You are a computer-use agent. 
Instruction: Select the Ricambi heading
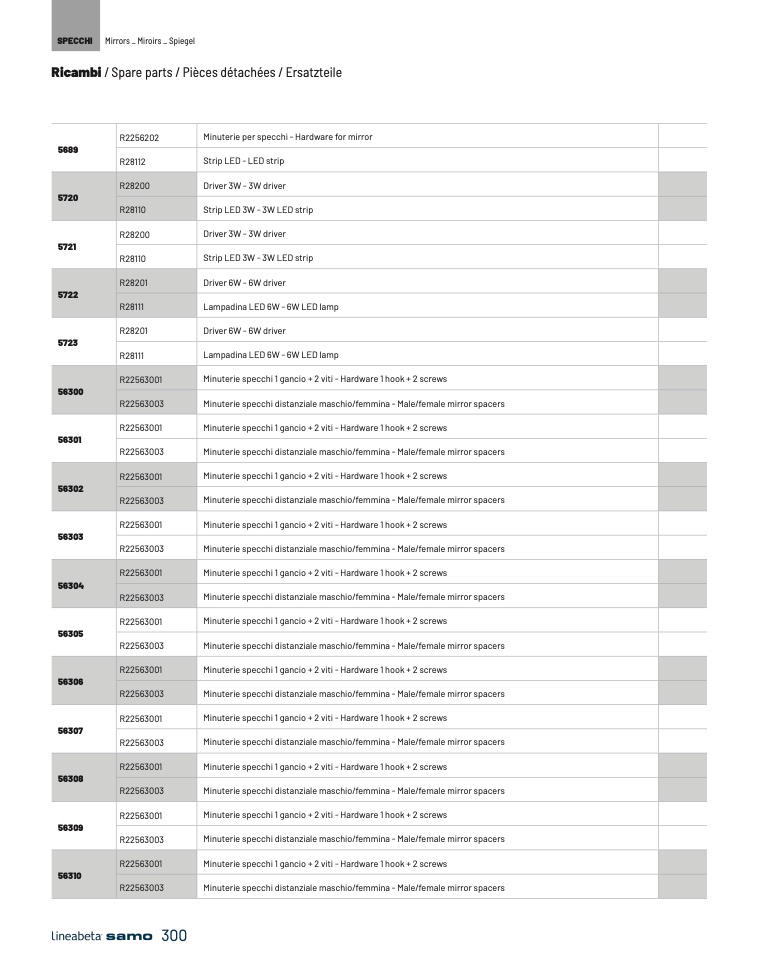coord(76,73)
